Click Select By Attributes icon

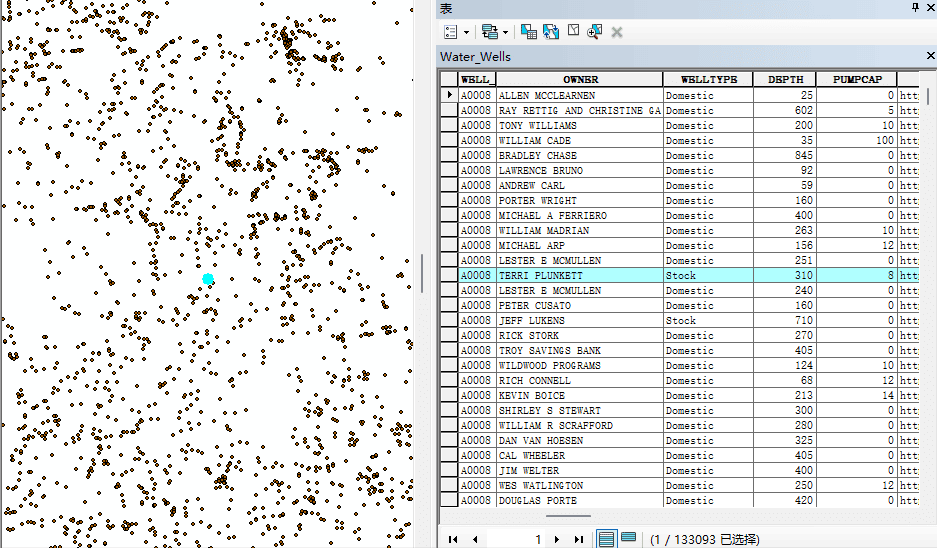coord(528,32)
